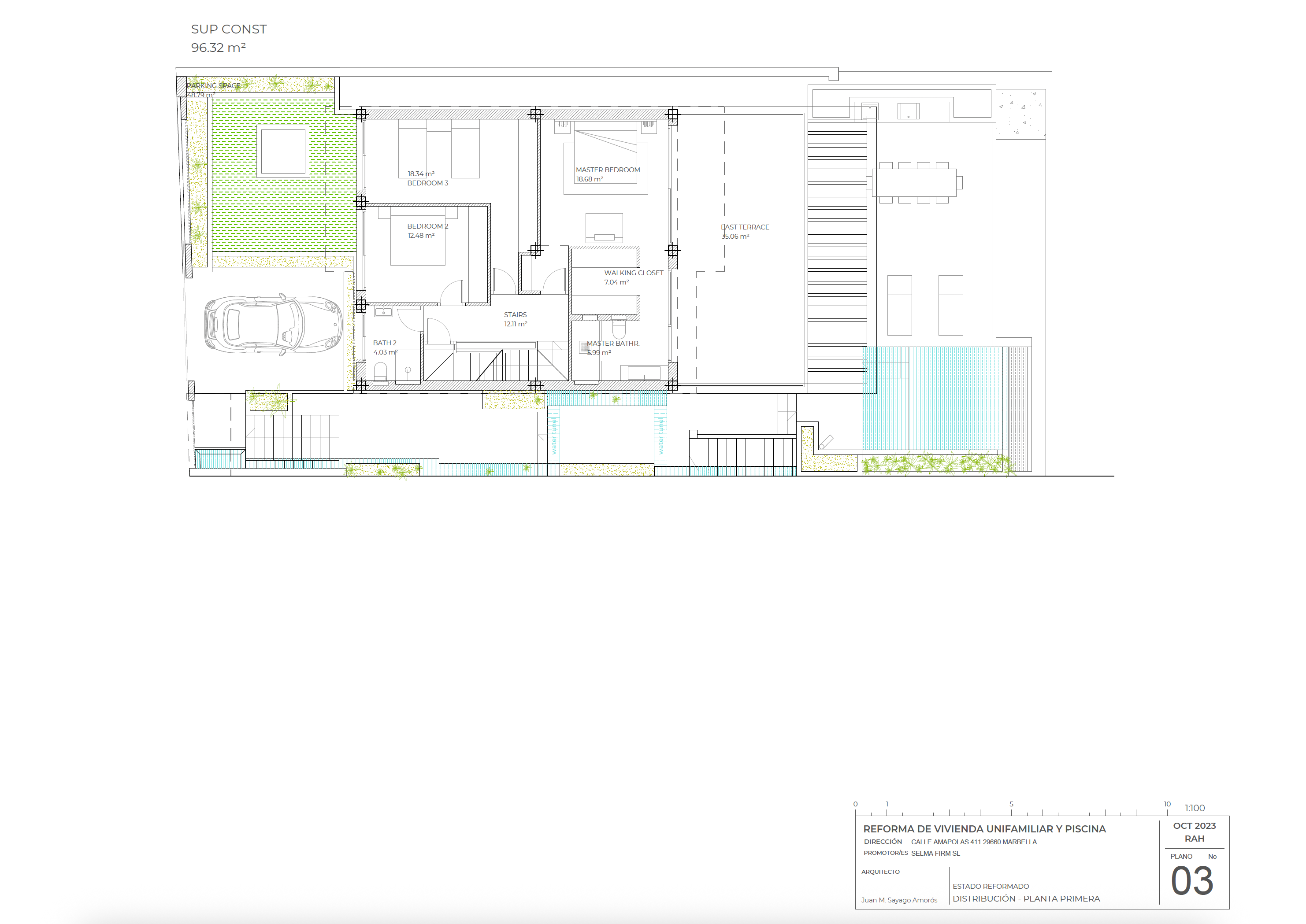Click the 1:100 scale text

click(1195, 808)
